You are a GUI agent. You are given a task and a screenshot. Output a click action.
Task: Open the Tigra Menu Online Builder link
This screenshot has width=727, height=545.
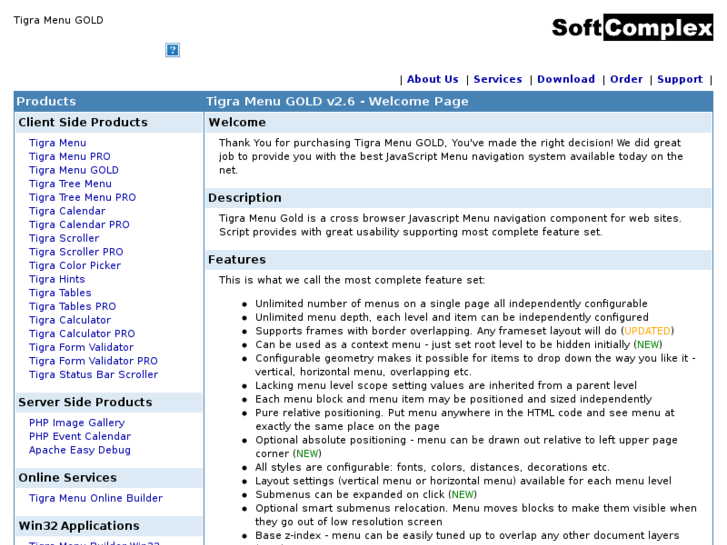point(96,498)
